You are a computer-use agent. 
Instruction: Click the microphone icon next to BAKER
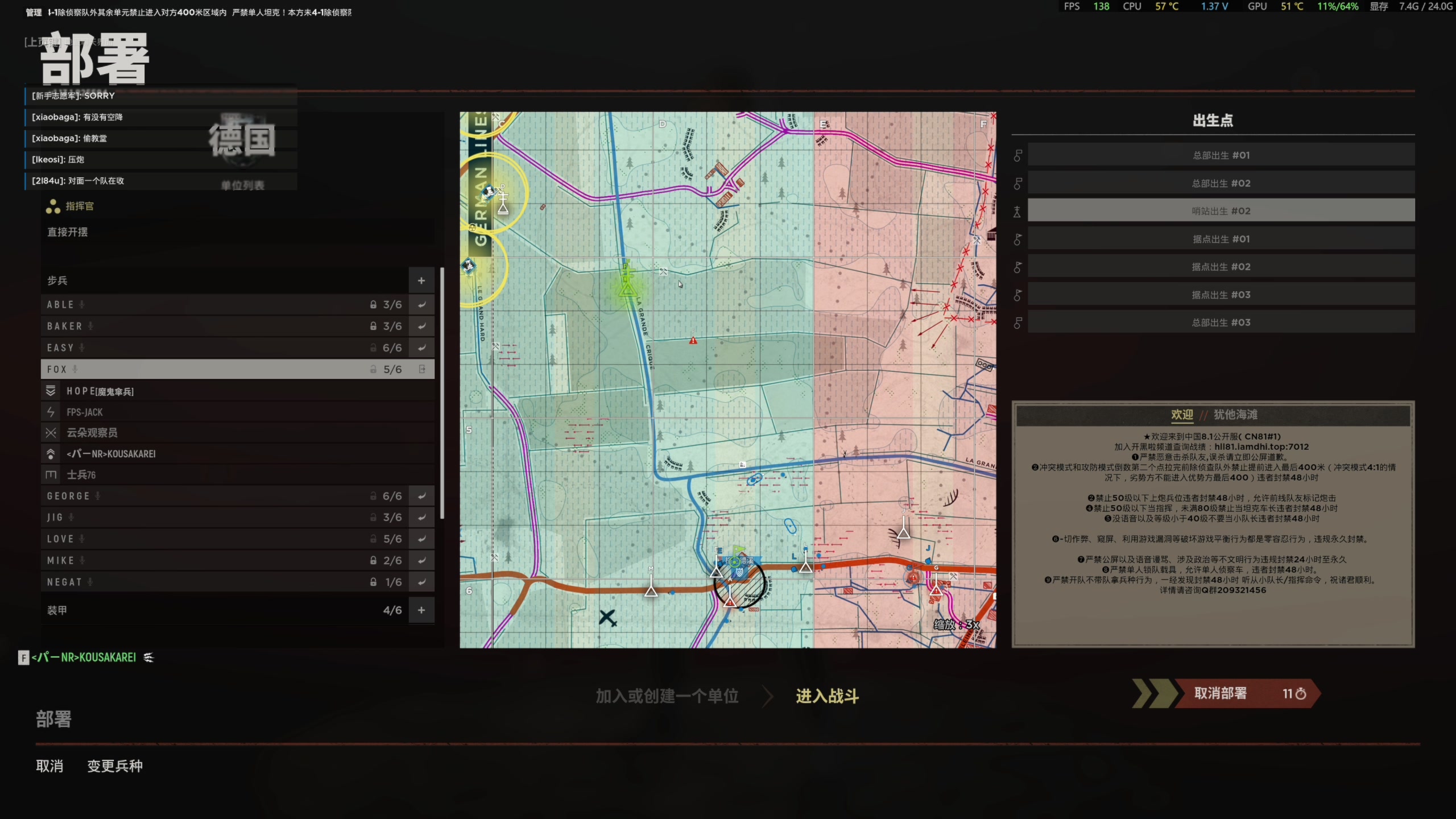tap(90, 326)
